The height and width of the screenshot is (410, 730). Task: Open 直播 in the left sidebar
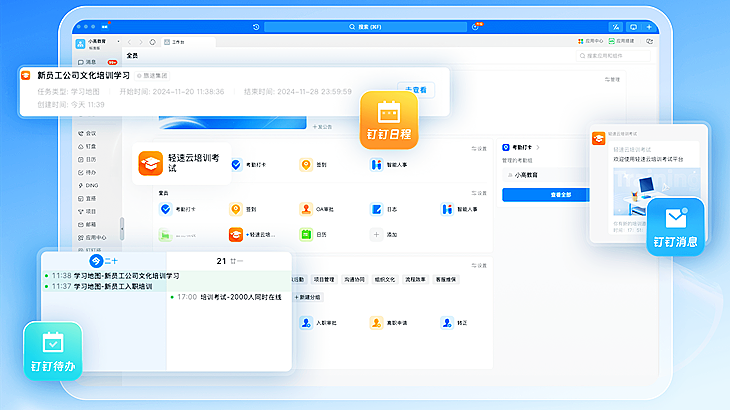pyautogui.click(x=87, y=199)
